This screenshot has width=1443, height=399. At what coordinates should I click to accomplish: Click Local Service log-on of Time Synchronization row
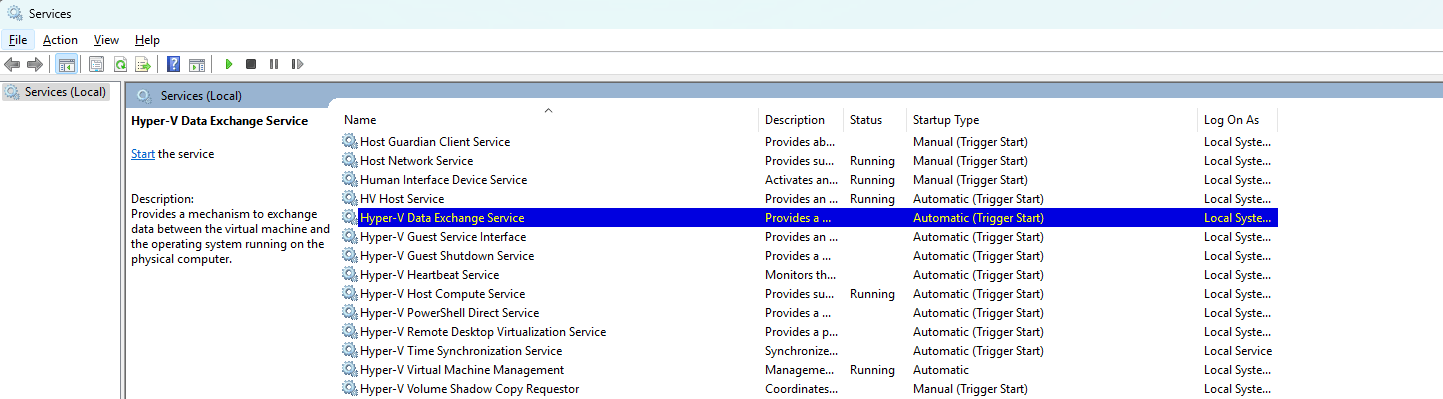1238,351
